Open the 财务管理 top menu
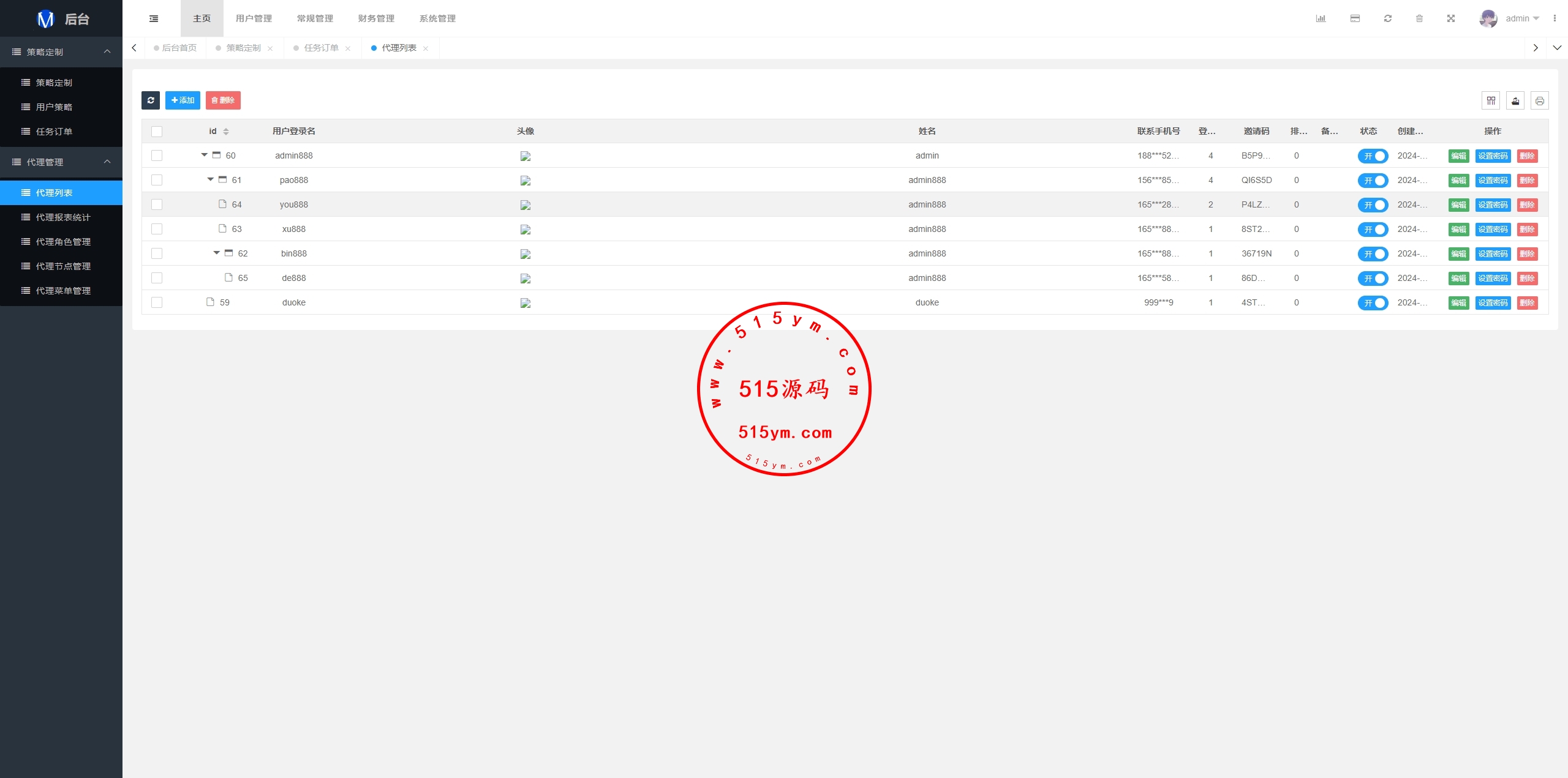The width and height of the screenshot is (1568, 778). point(376,18)
